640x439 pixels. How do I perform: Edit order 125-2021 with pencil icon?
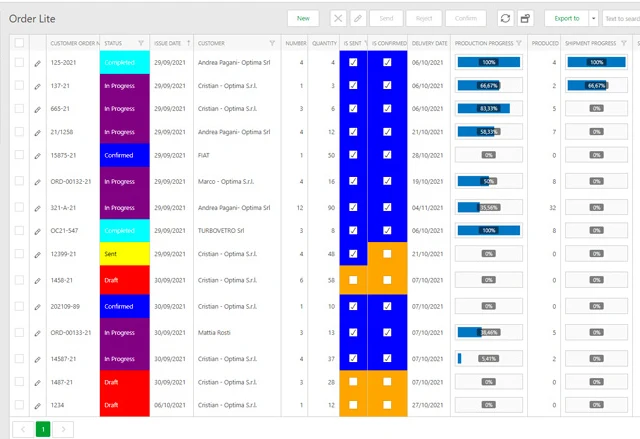[38, 63]
